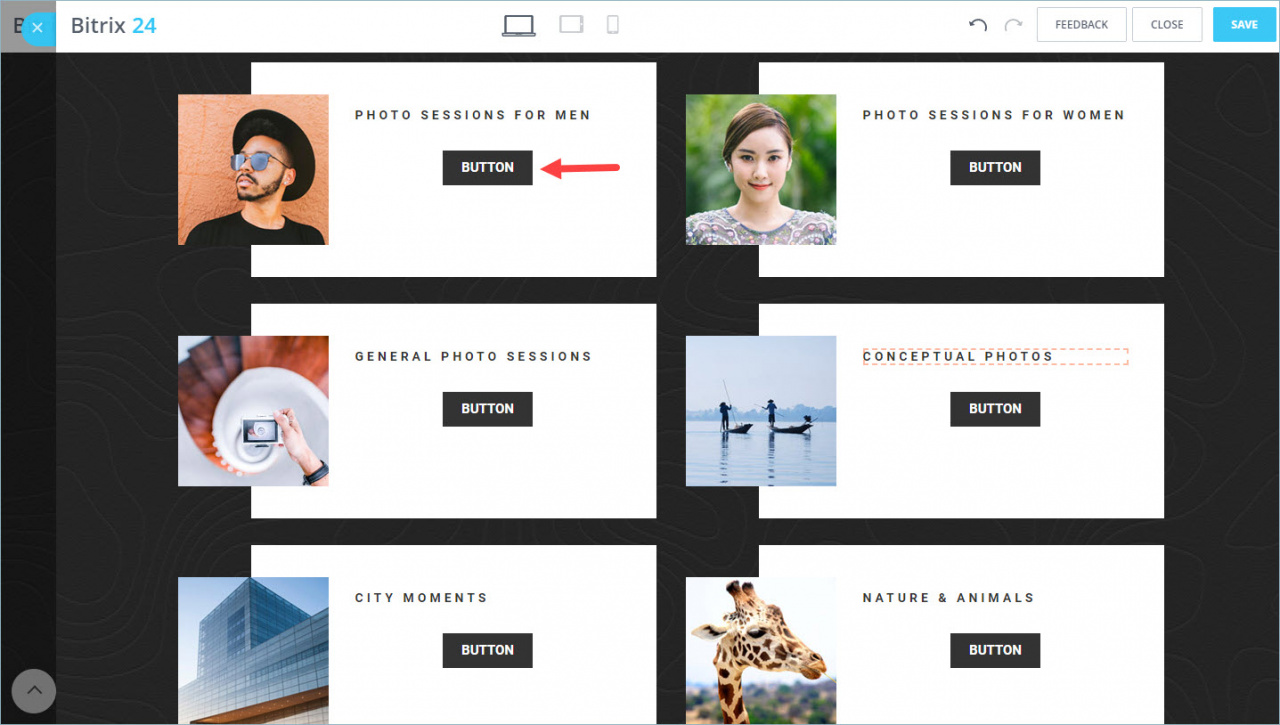
Task: Click the Close button in header
Action: [x=1167, y=25]
